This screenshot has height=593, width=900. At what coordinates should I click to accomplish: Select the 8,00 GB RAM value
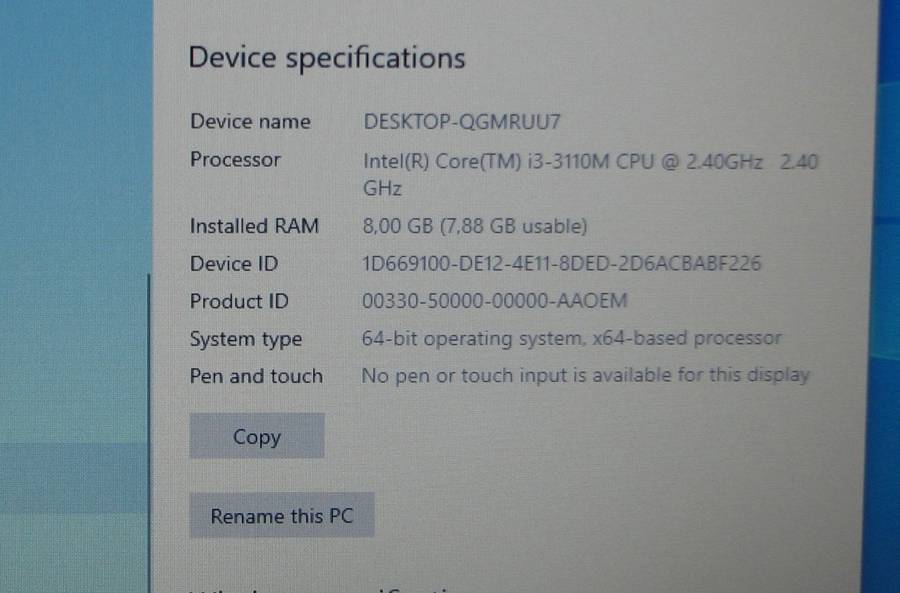[x=475, y=226]
